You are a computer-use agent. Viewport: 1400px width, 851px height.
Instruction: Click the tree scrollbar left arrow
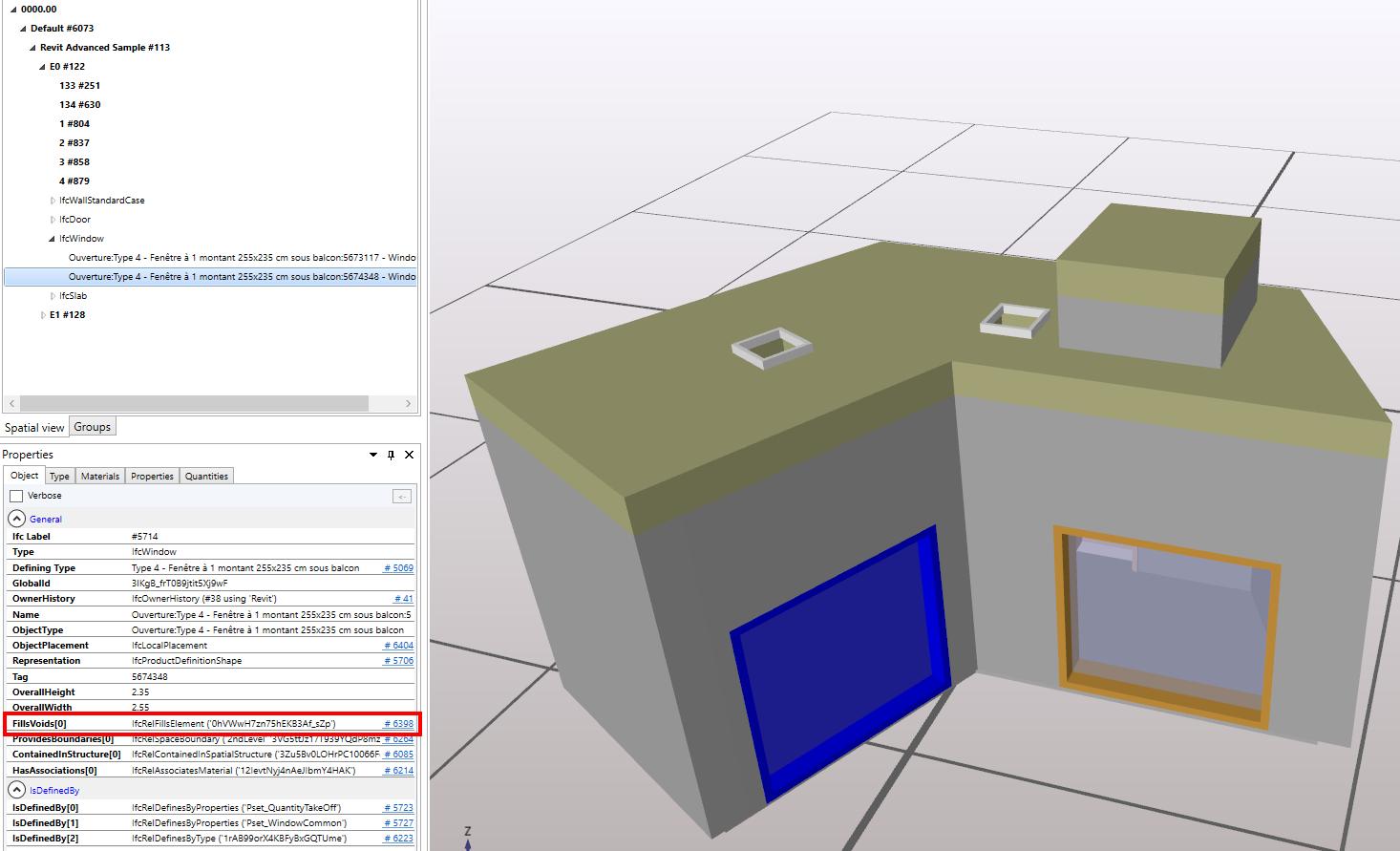(x=11, y=404)
